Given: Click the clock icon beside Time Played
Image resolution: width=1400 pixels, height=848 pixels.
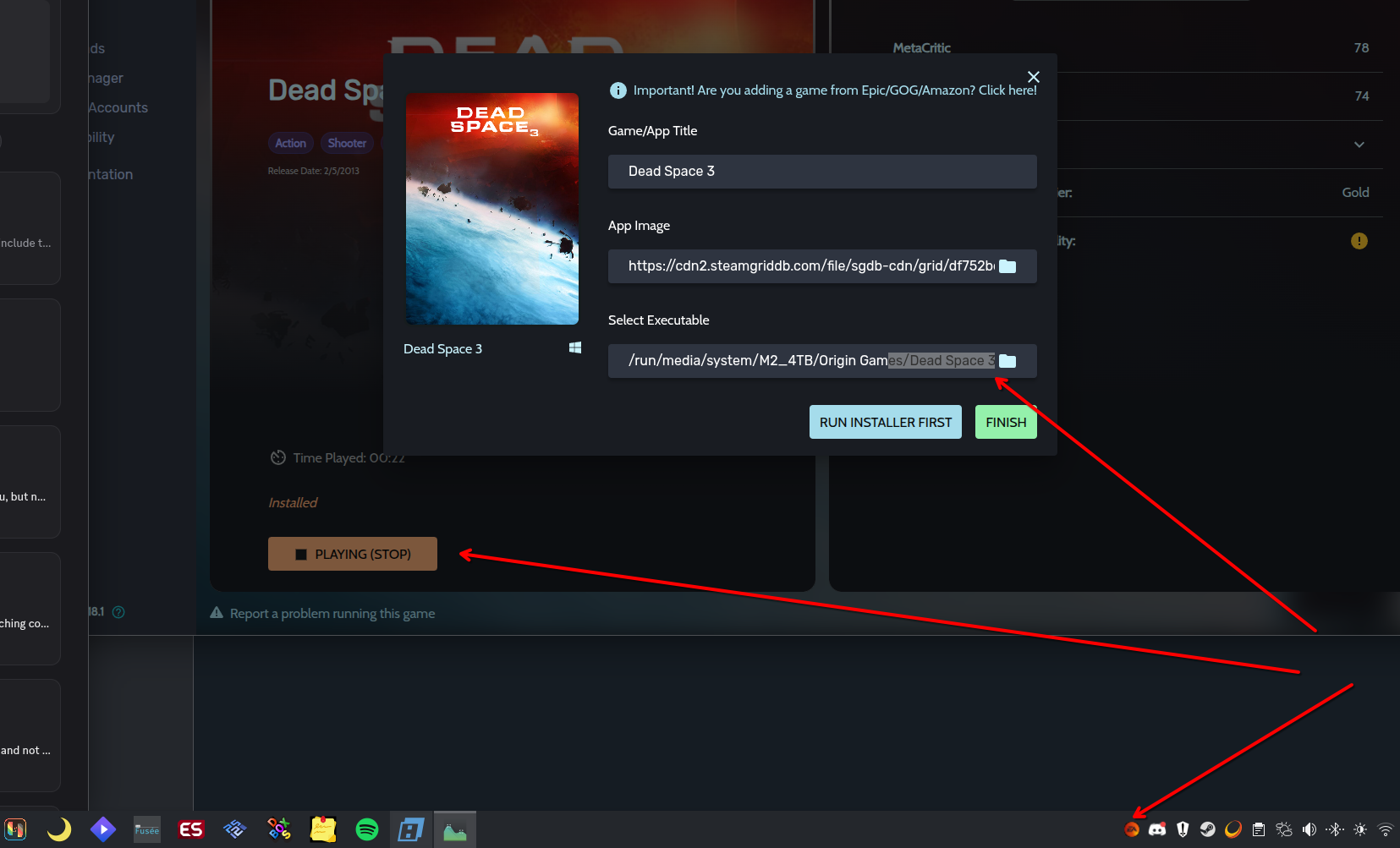Looking at the screenshot, I should click(x=278, y=457).
